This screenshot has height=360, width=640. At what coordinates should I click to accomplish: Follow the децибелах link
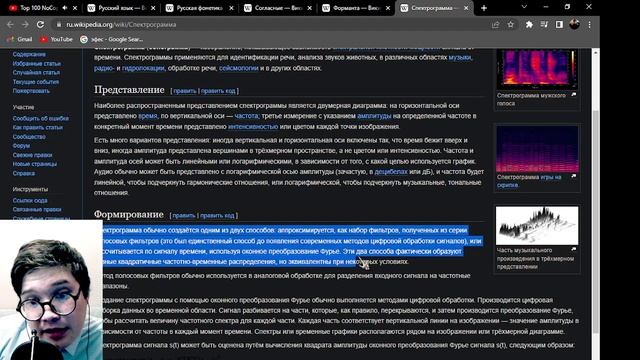pyautogui.click(x=391, y=172)
